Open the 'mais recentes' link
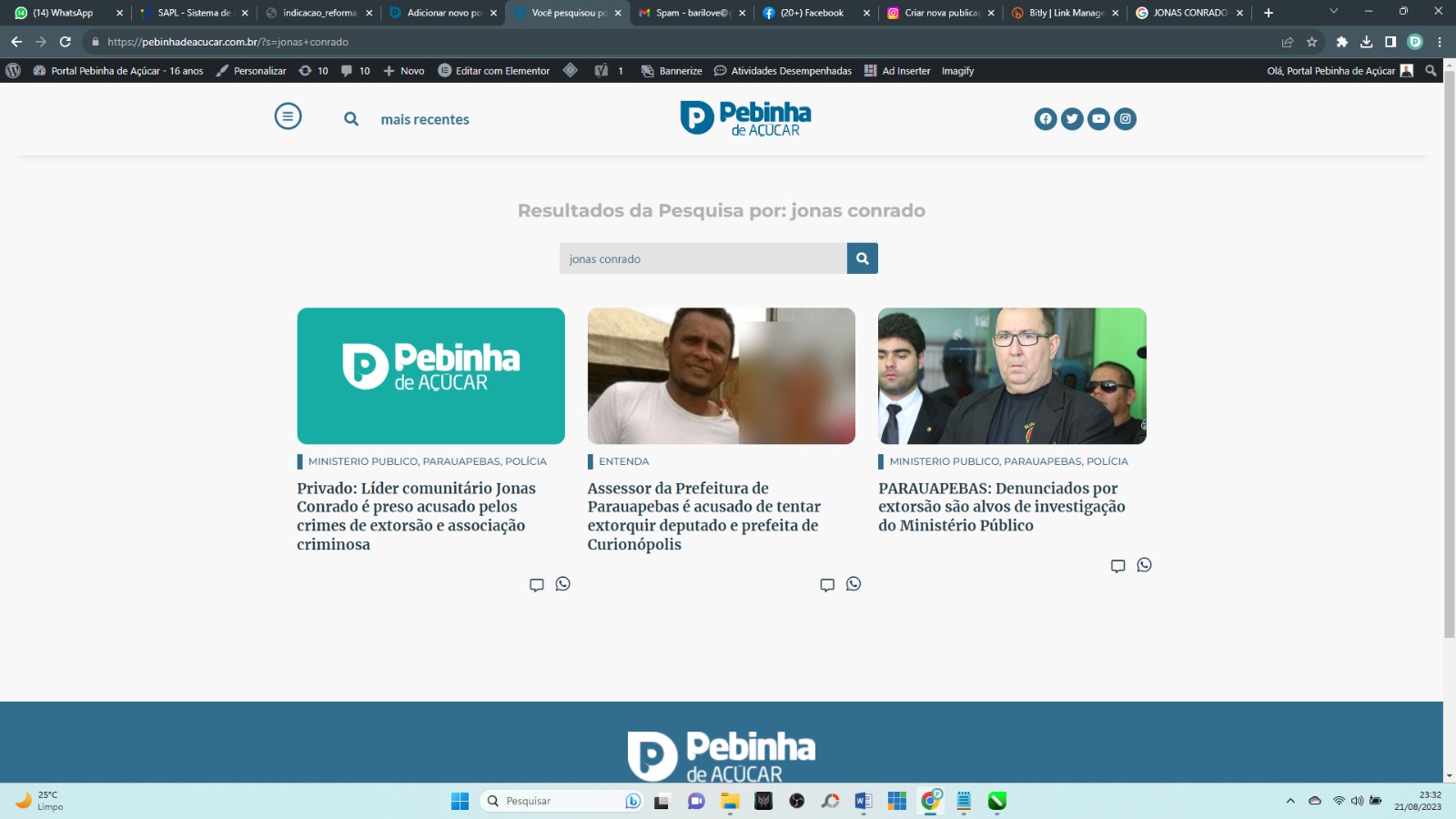 click(425, 119)
